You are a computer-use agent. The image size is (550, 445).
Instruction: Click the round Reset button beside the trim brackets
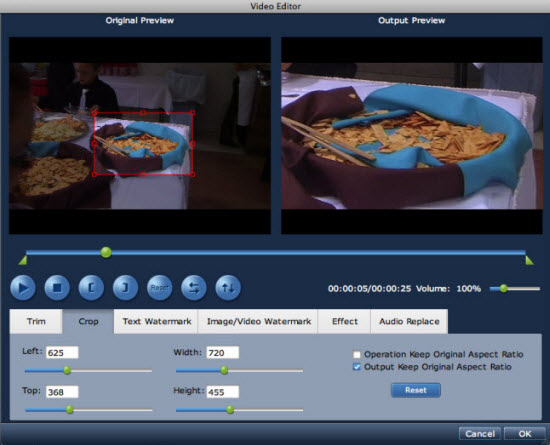[x=159, y=288]
